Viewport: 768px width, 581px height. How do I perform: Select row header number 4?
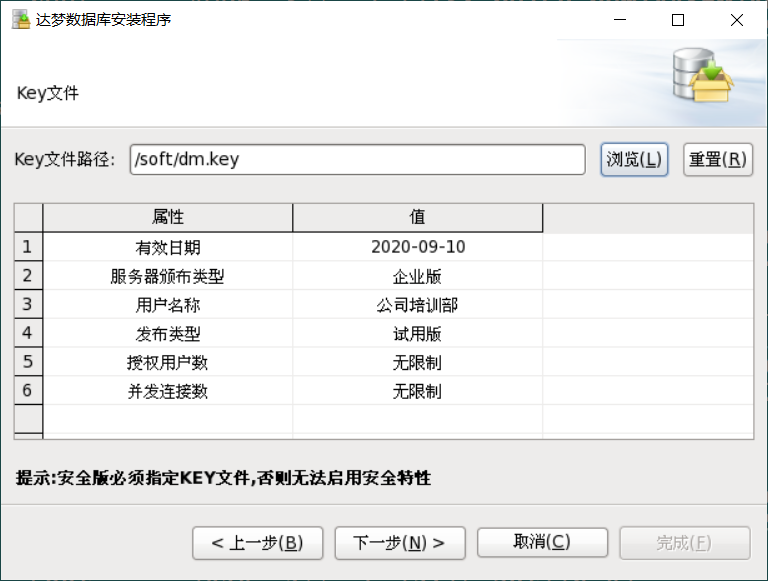click(x=28, y=333)
